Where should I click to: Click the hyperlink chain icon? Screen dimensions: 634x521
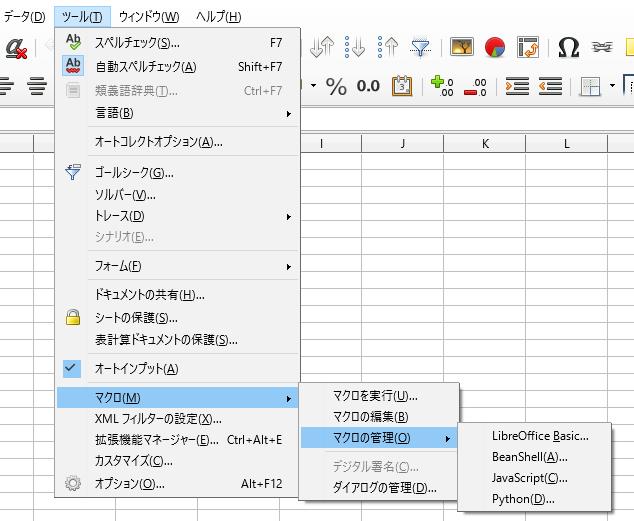602,47
